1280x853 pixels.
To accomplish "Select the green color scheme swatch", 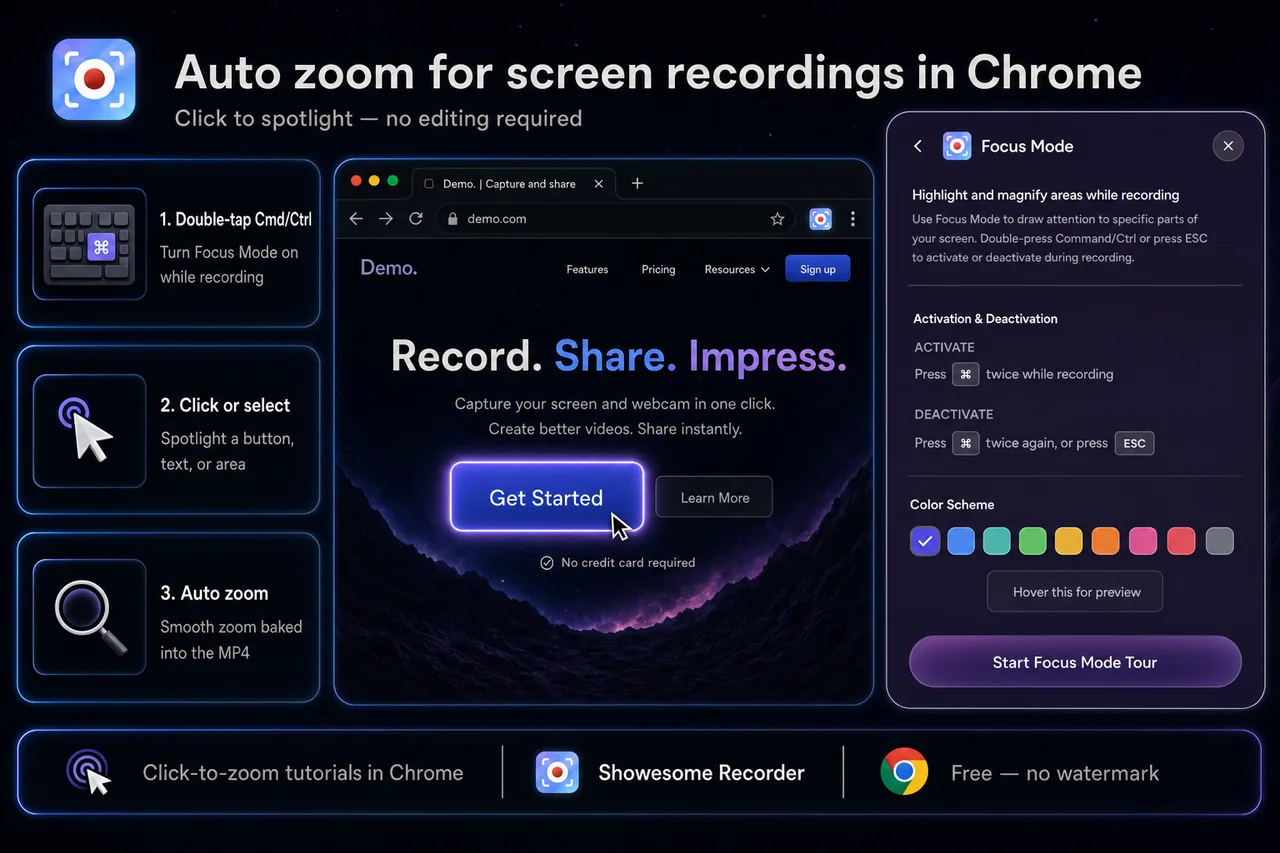I will coord(1033,541).
